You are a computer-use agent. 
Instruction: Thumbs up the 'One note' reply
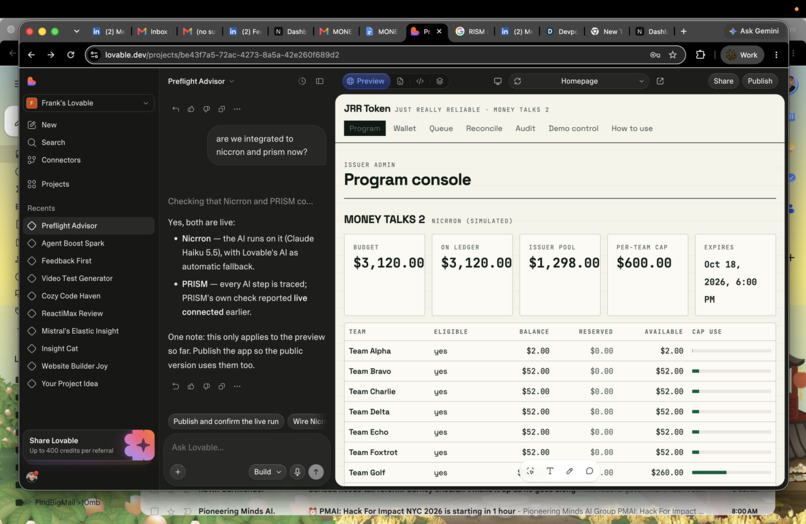pyautogui.click(x=191, y=386)
